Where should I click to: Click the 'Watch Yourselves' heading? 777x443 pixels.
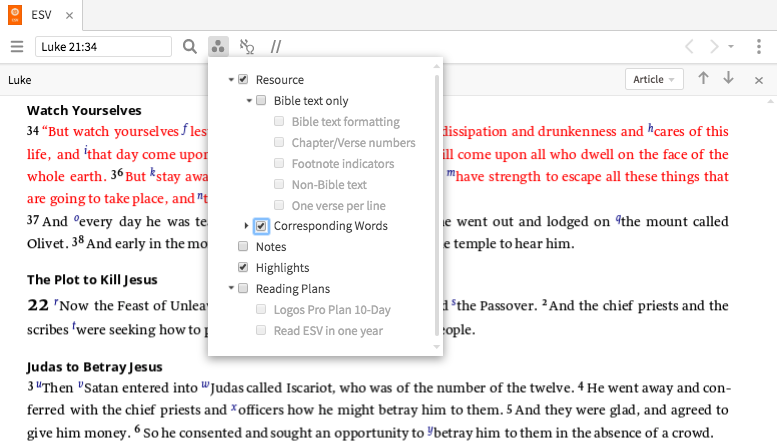coord(84,110)
